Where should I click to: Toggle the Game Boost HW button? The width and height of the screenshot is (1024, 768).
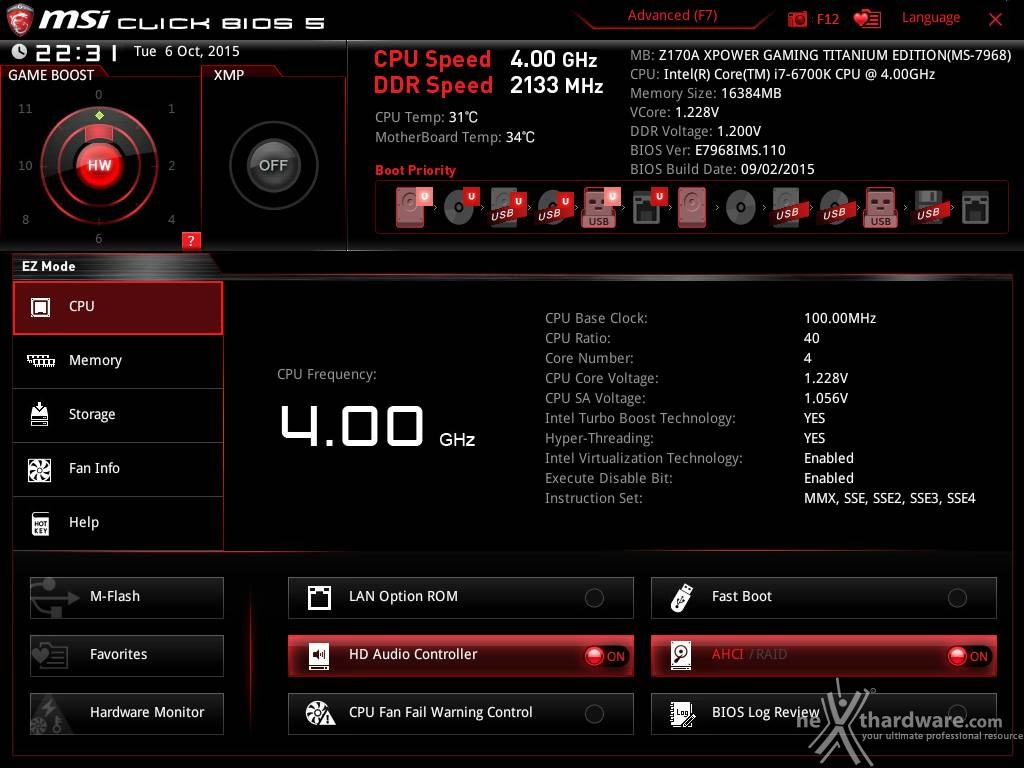(99, 165)
